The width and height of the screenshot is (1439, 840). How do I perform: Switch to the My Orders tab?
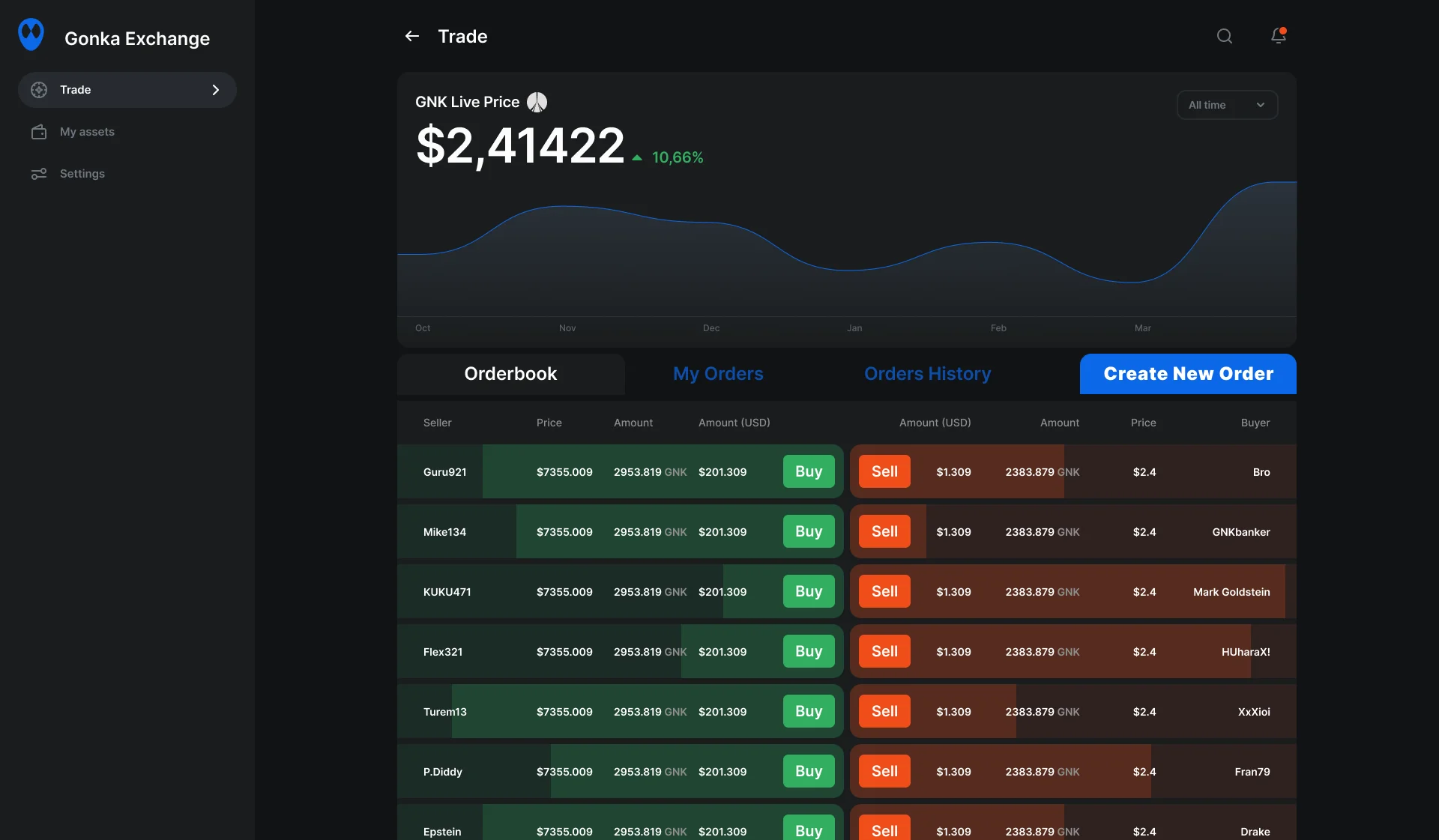coord(718,374)
